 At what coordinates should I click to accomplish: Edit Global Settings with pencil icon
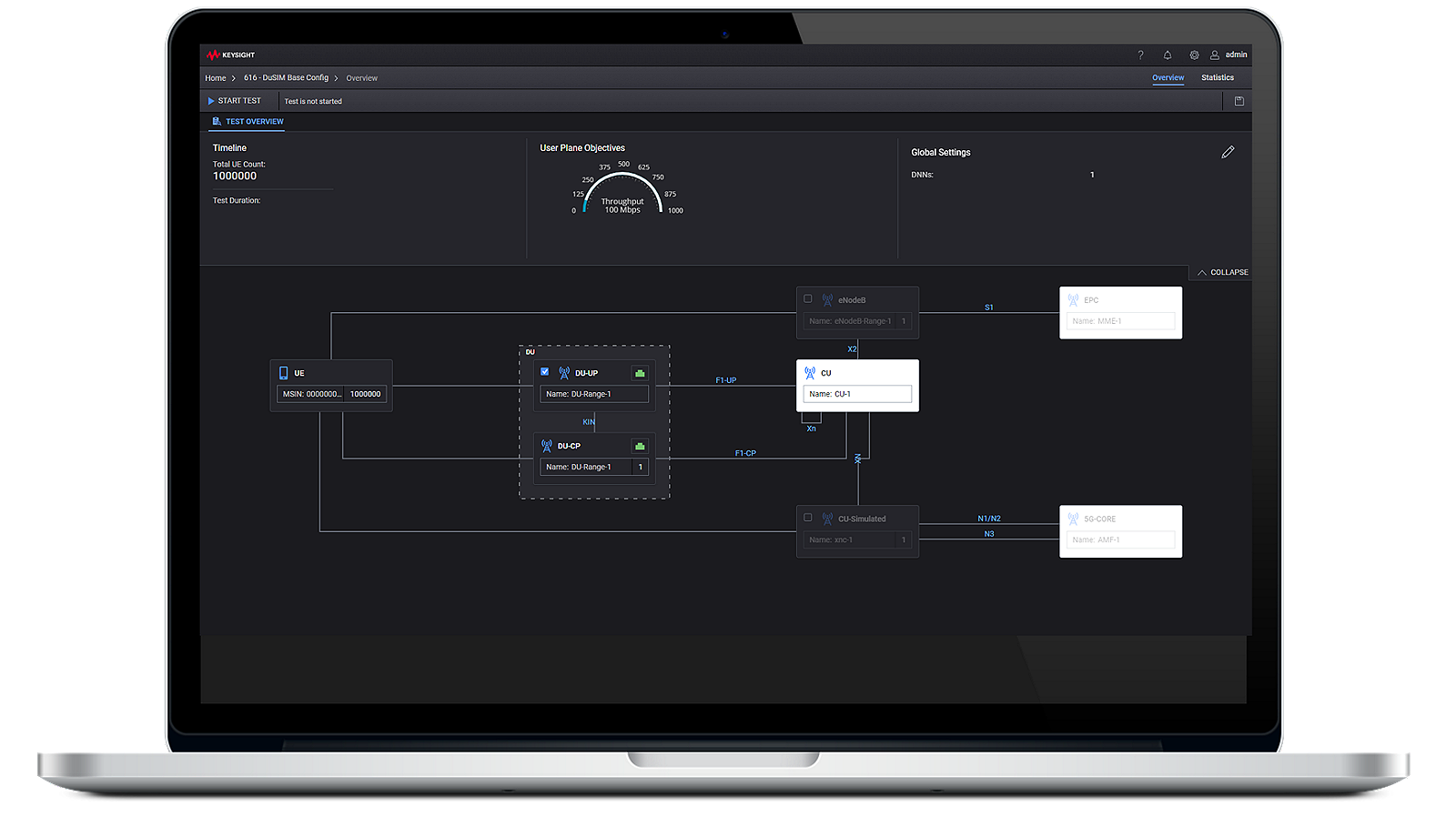tap(1228, 152)
